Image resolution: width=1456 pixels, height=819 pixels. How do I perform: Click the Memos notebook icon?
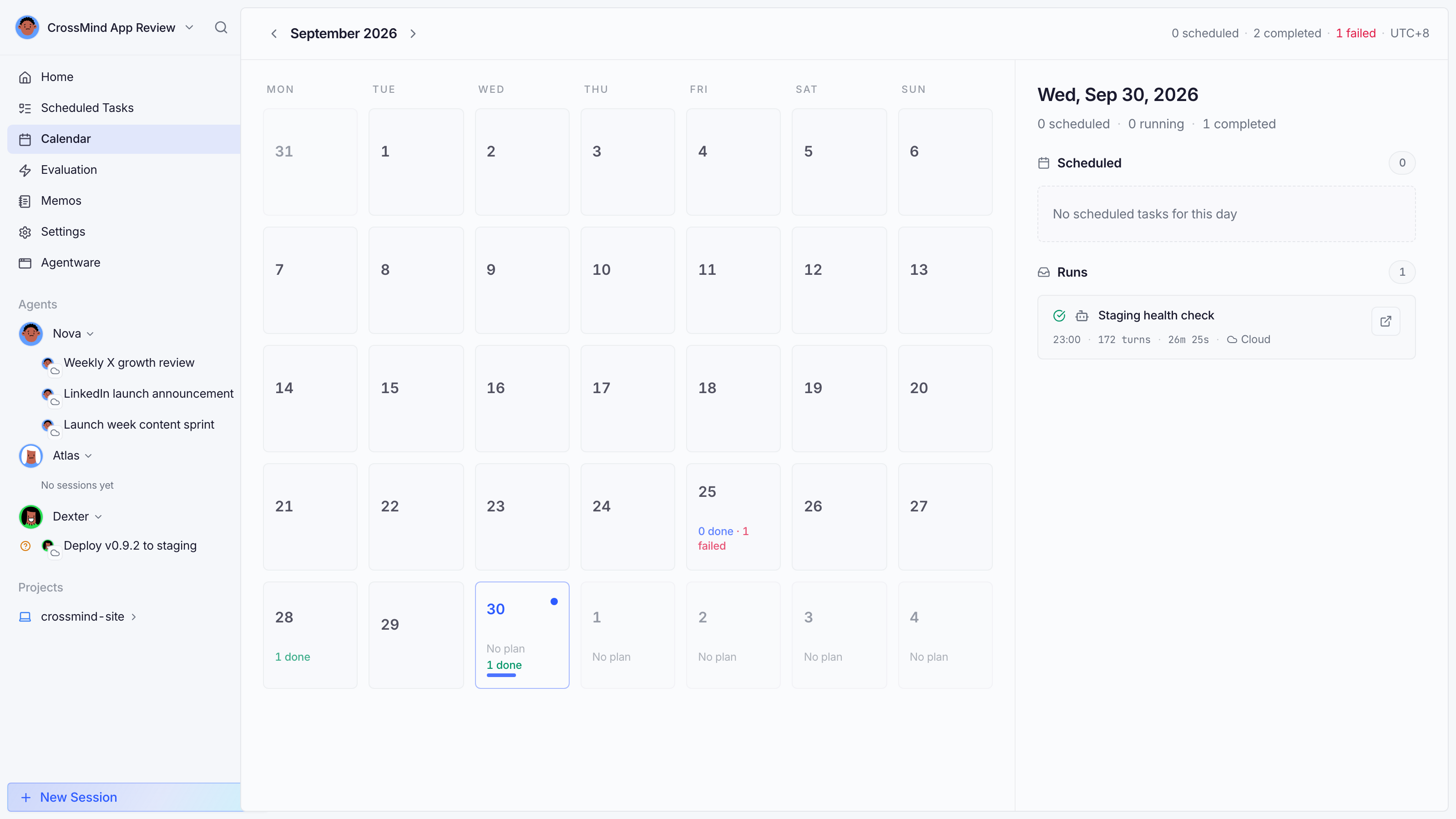point(25,201)
